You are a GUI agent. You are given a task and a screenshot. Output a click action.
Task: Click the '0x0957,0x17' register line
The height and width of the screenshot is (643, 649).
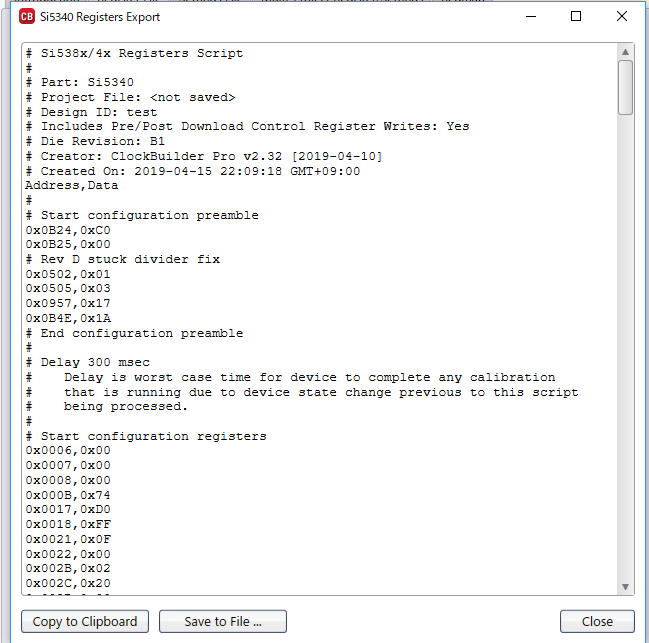point(68,303)
